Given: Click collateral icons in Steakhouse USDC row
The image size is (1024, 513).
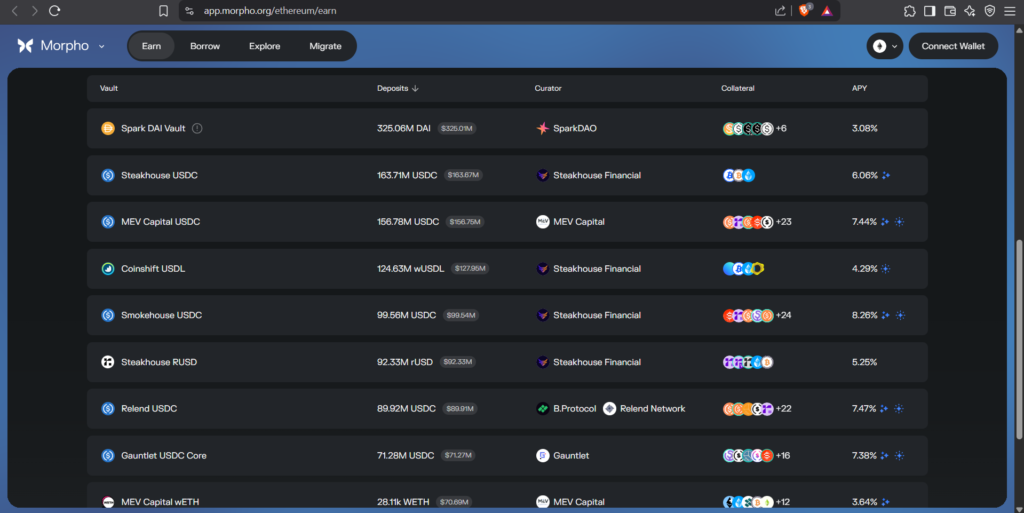Looking at the screenshot, I should (739, 175).
